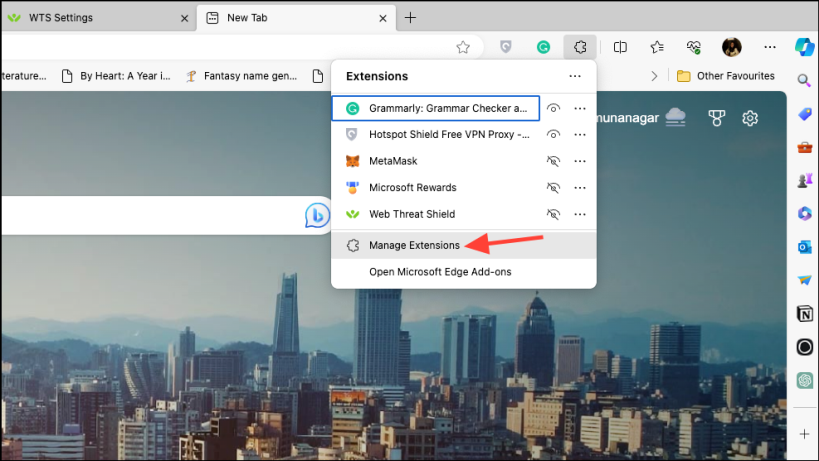Open the Extensions puzzle icon in toolbar
This screenshot has width=819, height=461.
click(580, 47)
